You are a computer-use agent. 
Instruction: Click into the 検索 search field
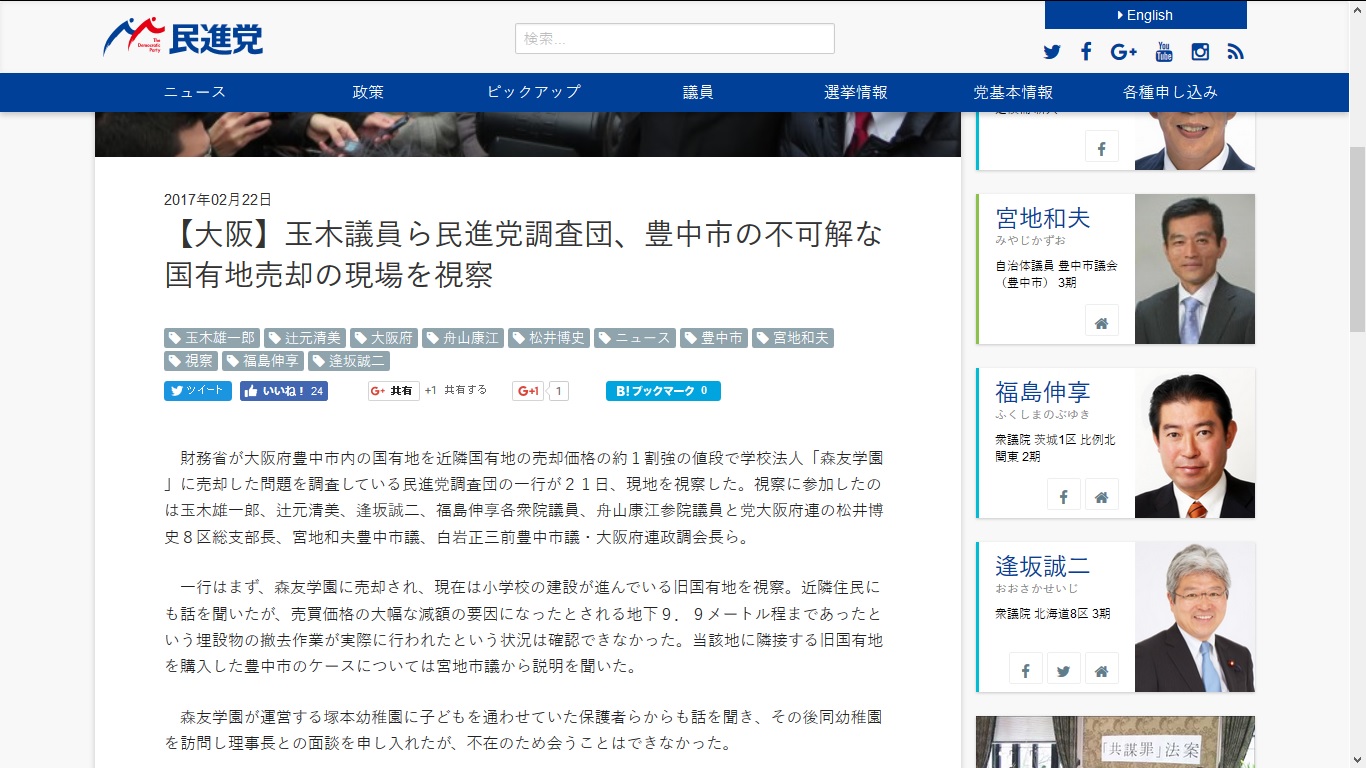[x=674, y=39]
